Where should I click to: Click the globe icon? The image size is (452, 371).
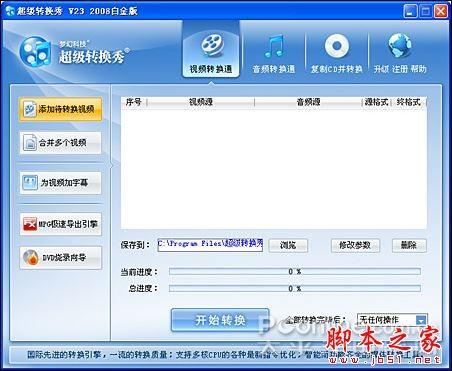click(400, 45)
